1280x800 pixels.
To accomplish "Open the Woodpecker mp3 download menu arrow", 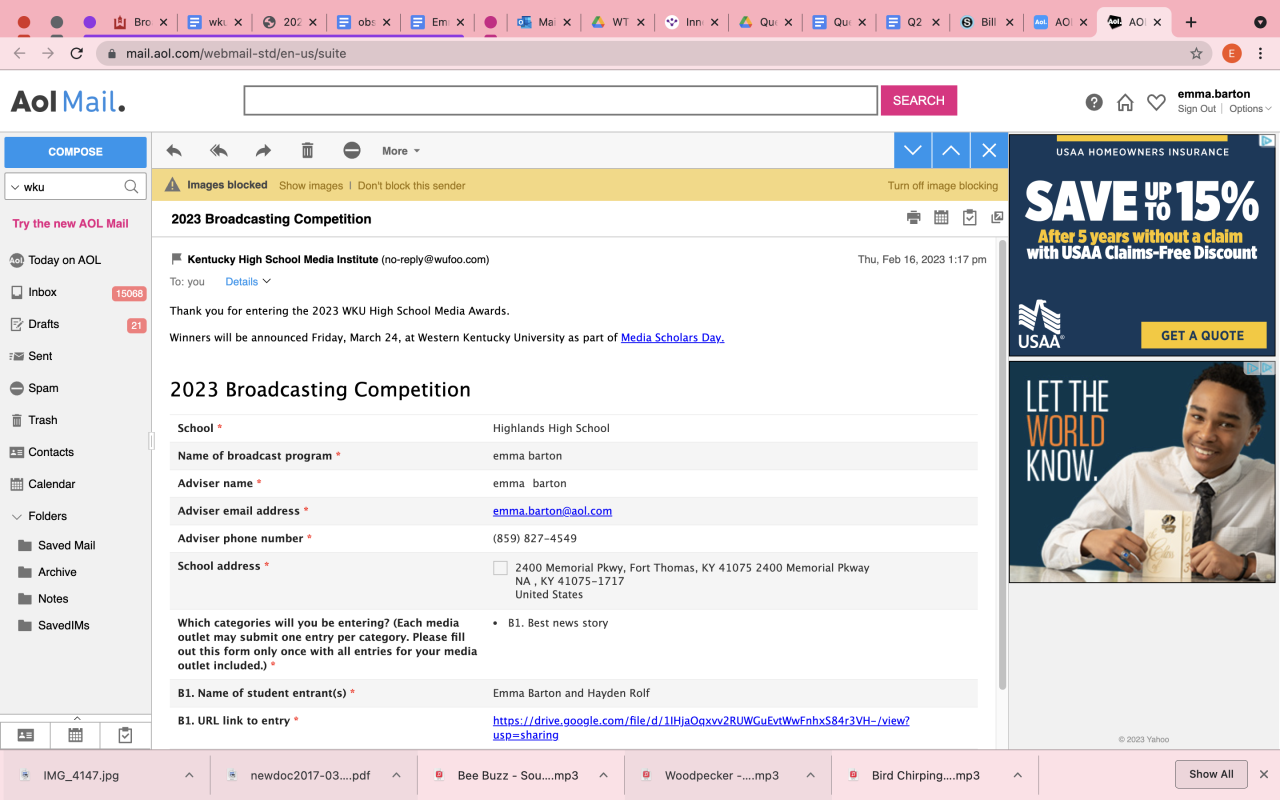I will (x=810, y=775).
